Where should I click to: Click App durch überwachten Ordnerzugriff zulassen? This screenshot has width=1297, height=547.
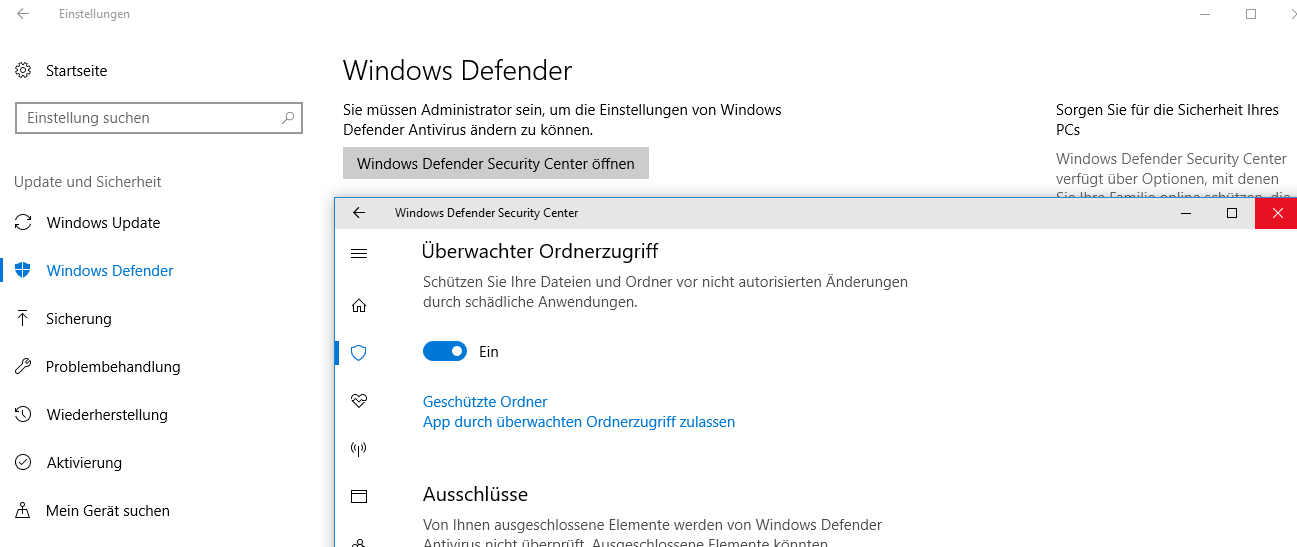[579, 422]
